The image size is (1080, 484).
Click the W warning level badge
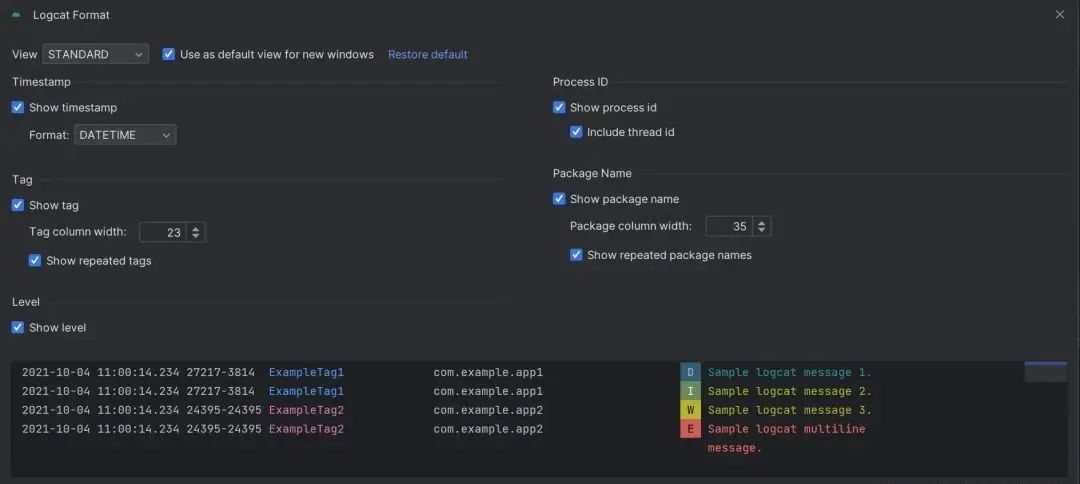[x=690, y=410]
